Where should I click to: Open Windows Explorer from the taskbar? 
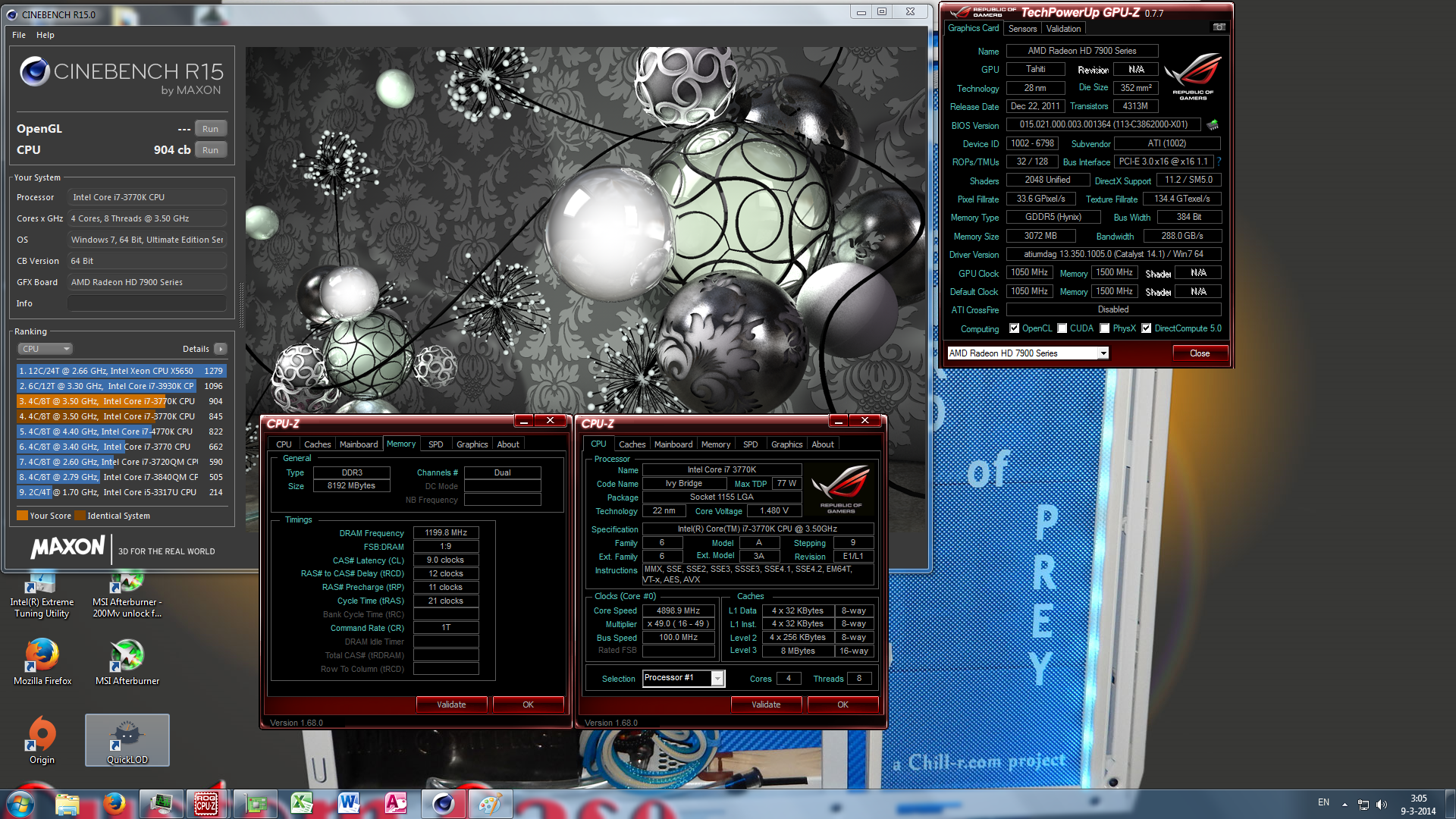67,804
